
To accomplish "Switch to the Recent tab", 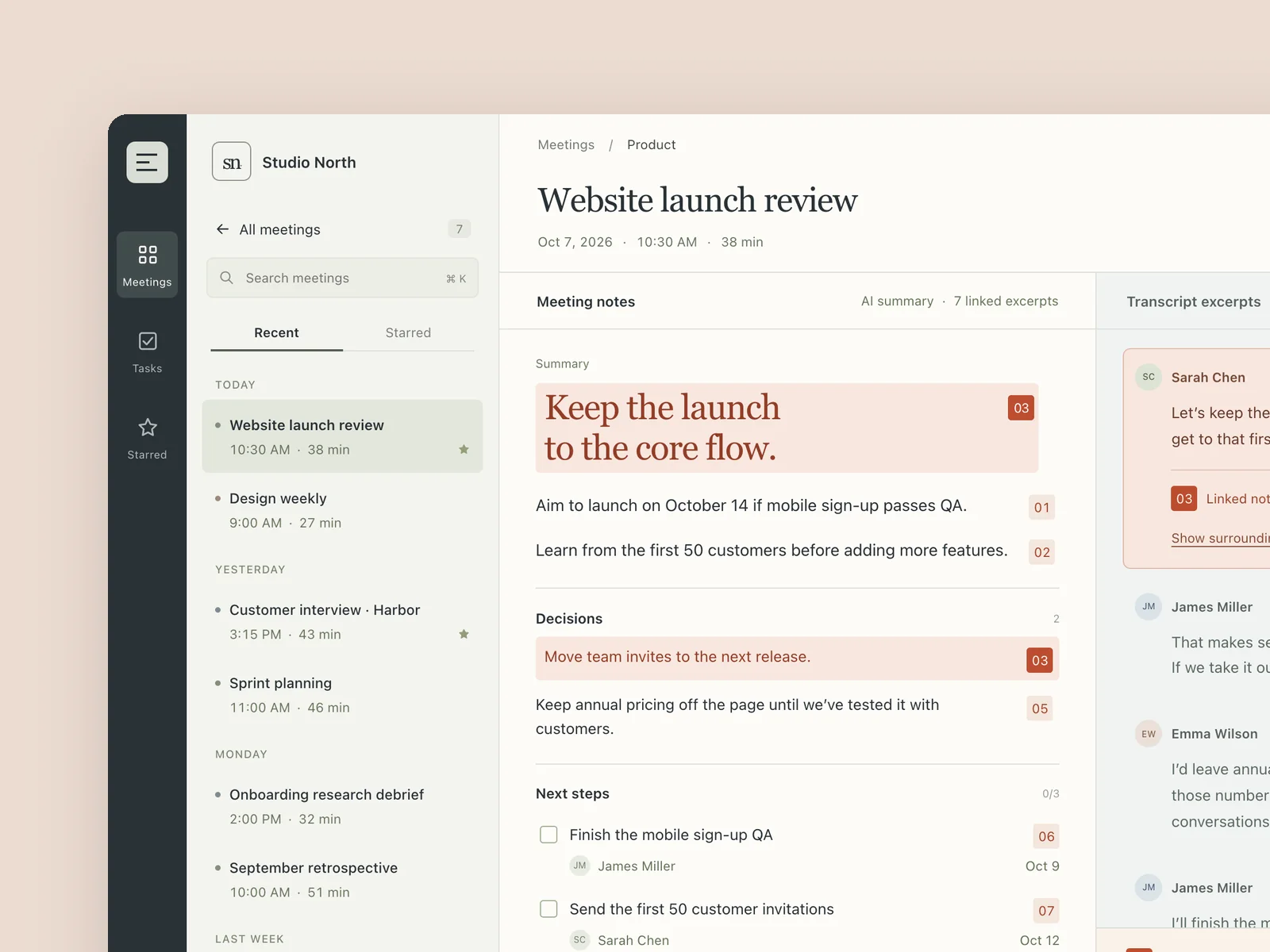I will tap(276, 333).
